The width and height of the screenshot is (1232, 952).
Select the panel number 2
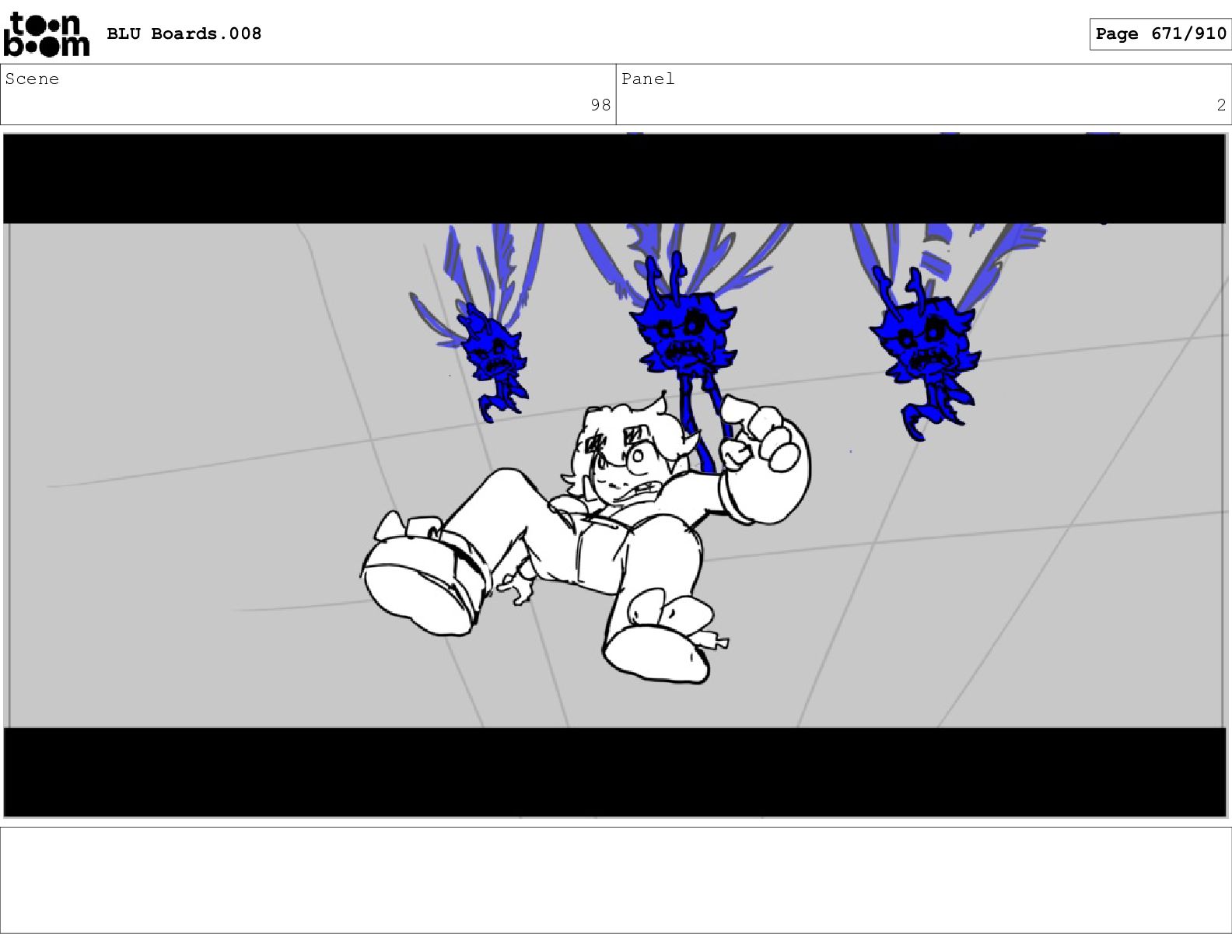[x=1221, y=105]
